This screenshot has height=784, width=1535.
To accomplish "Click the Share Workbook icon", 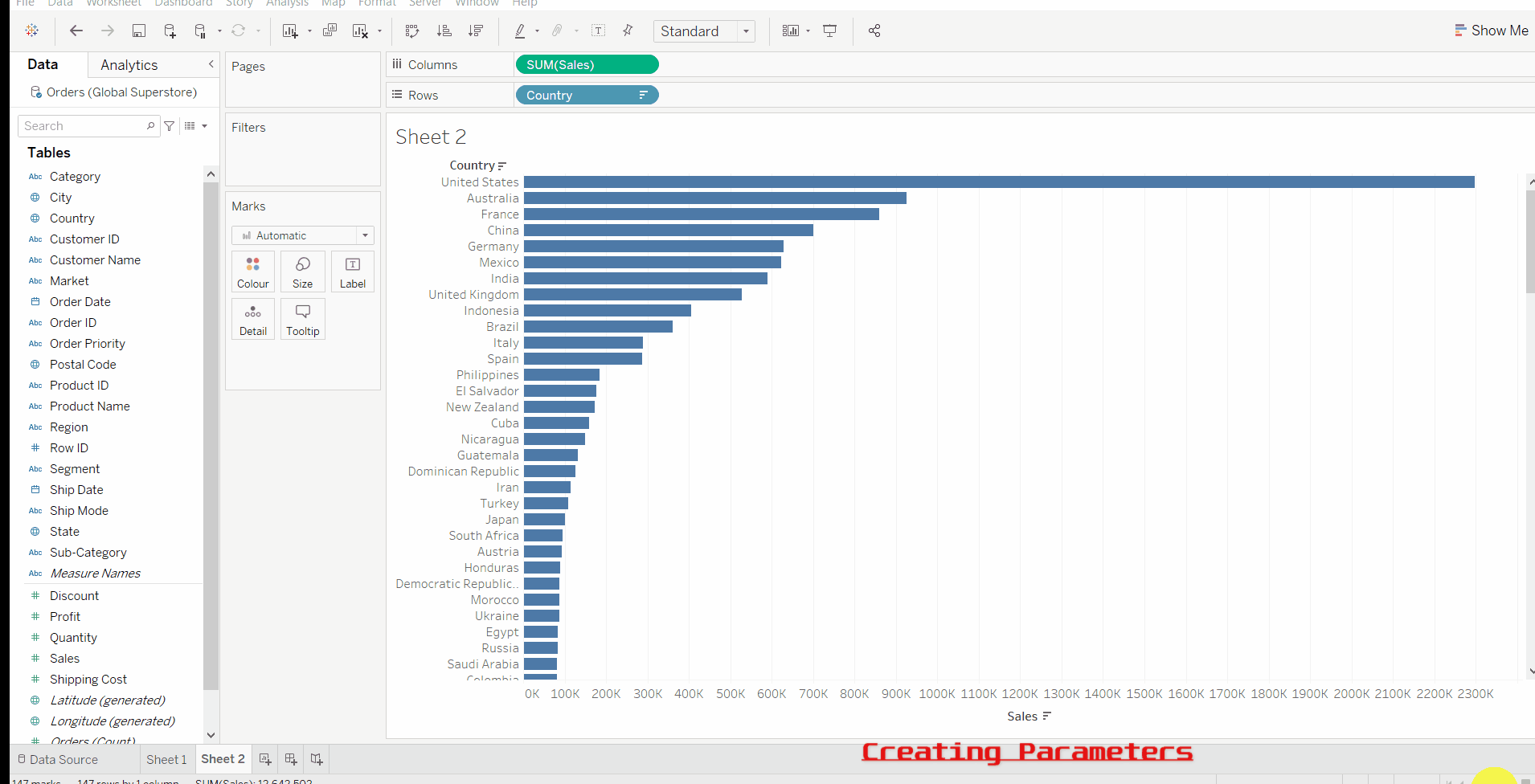I will pyautogui.click(x=874, y=31).
